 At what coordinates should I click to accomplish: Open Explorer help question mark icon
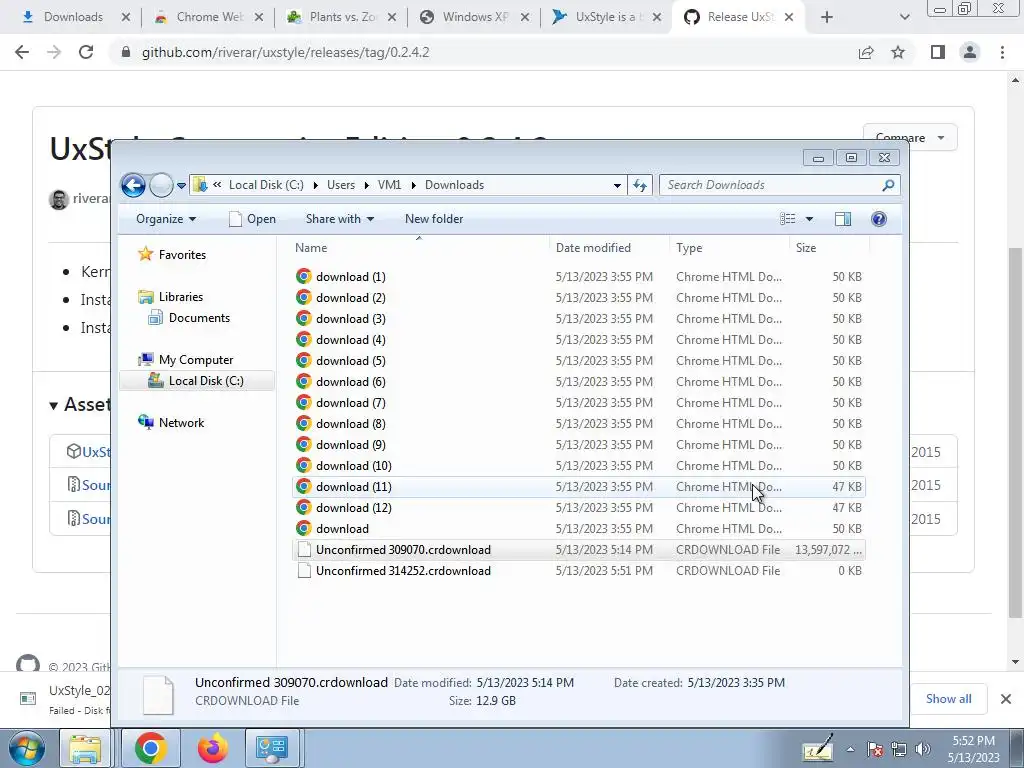[x=879, y=219]
